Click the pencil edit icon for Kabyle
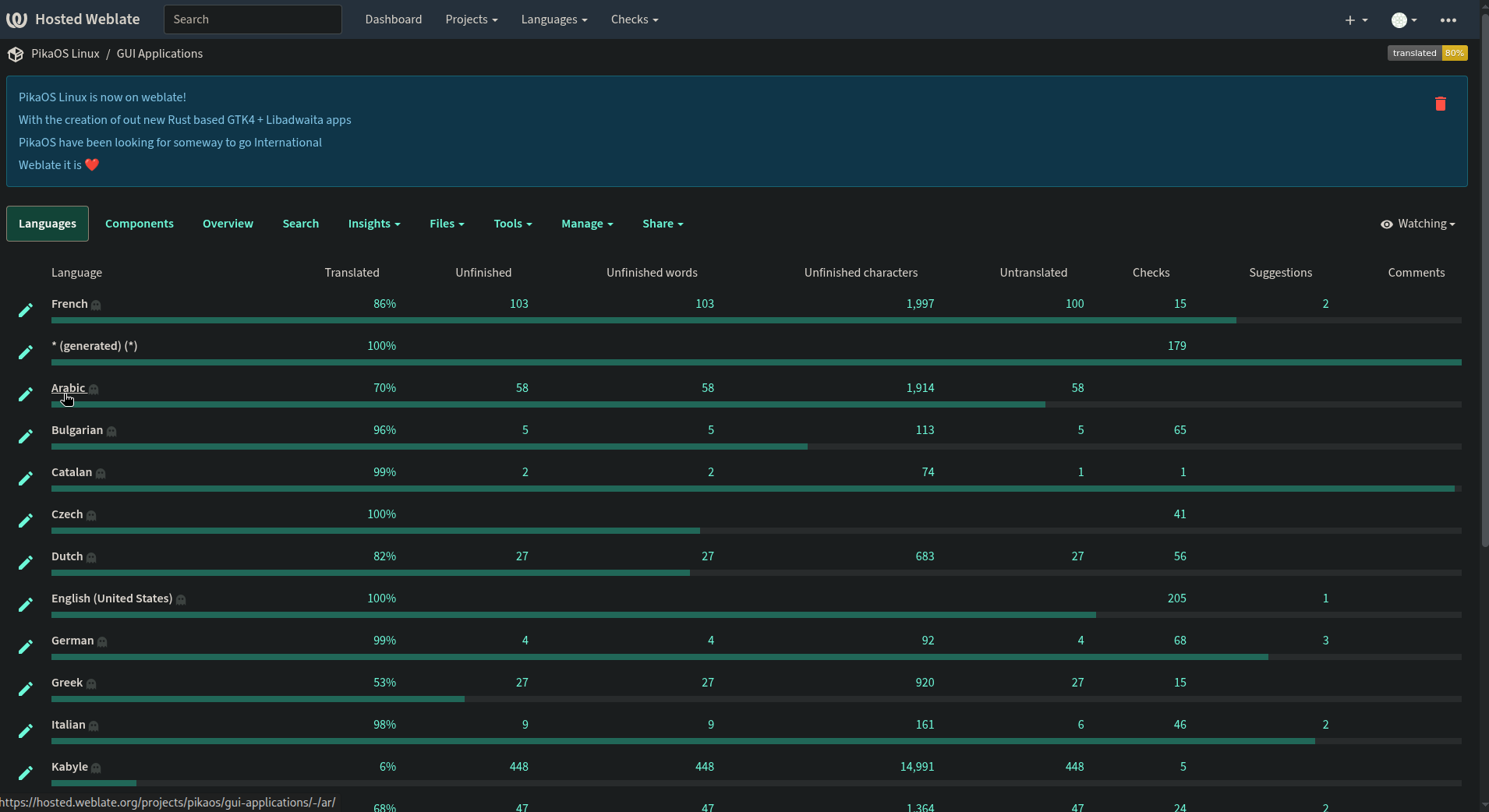Screen dimensions: 1489x812 [x=26, y=773]
